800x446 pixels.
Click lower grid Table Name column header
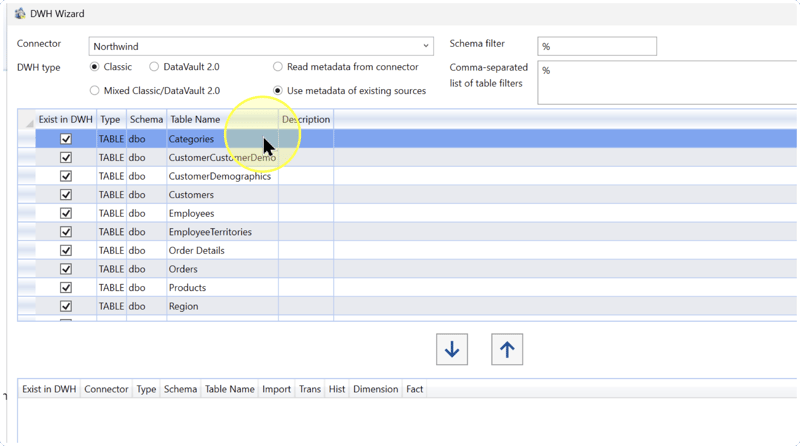click(x=230, y=389)
